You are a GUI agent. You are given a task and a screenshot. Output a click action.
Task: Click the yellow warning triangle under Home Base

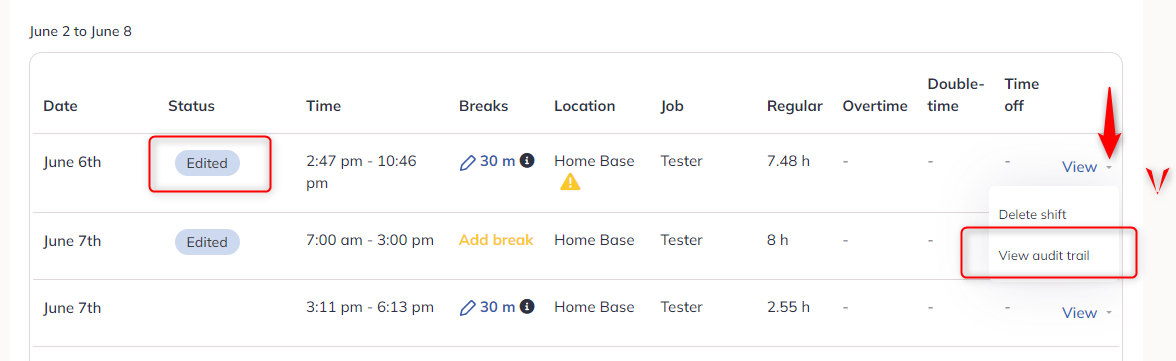(570, 182)
